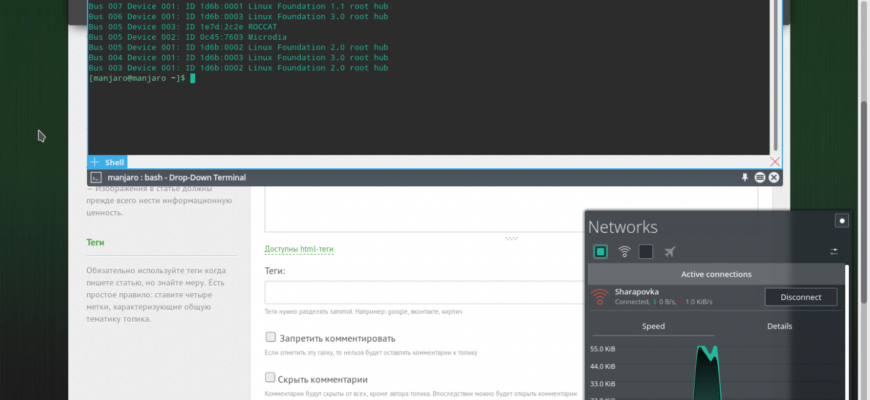
Task: Enable airplane mode icon
Action: pyautogui.click(x=670, y=251)
